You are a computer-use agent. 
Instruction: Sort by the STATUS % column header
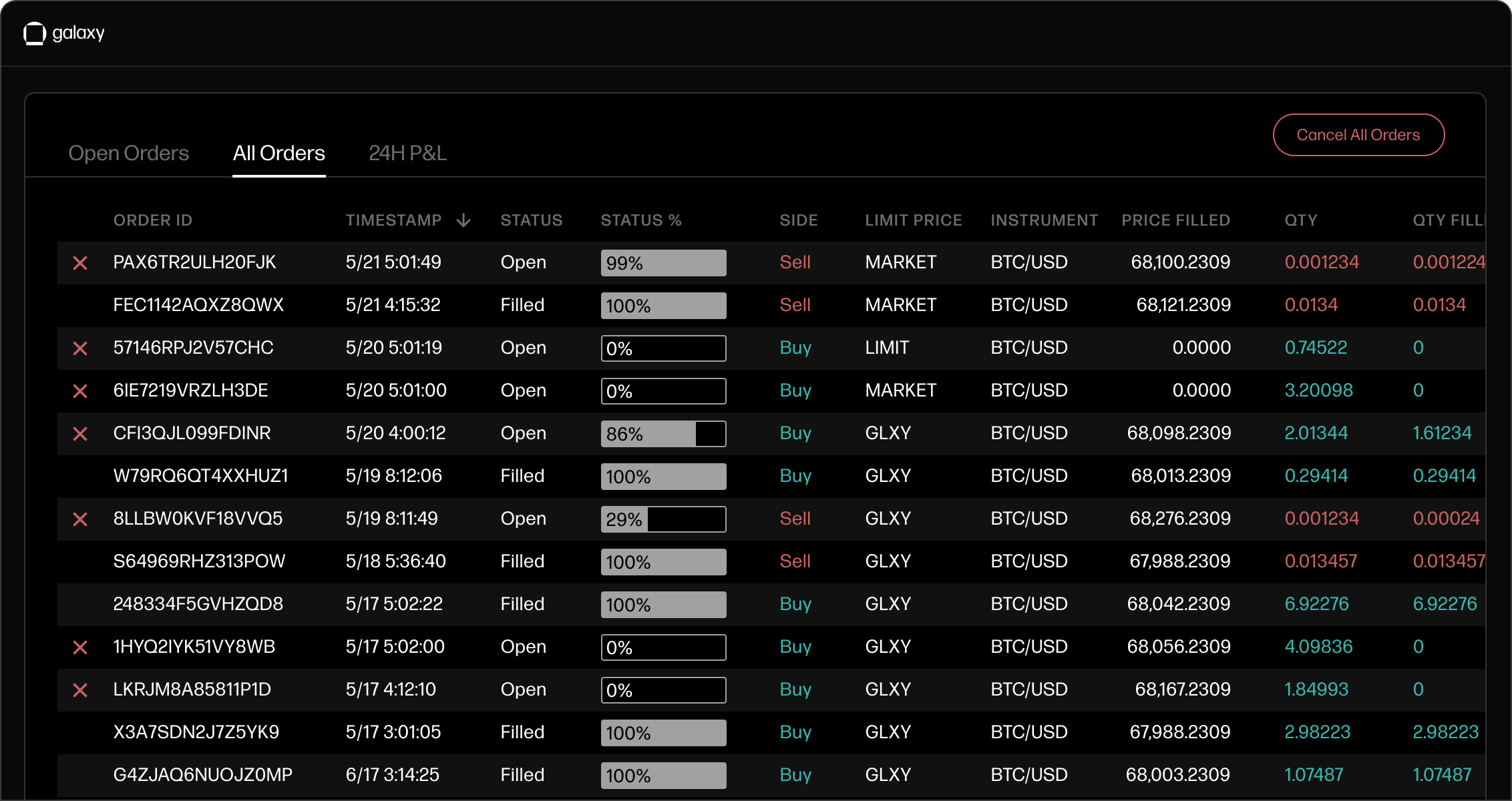pos(641,220)
